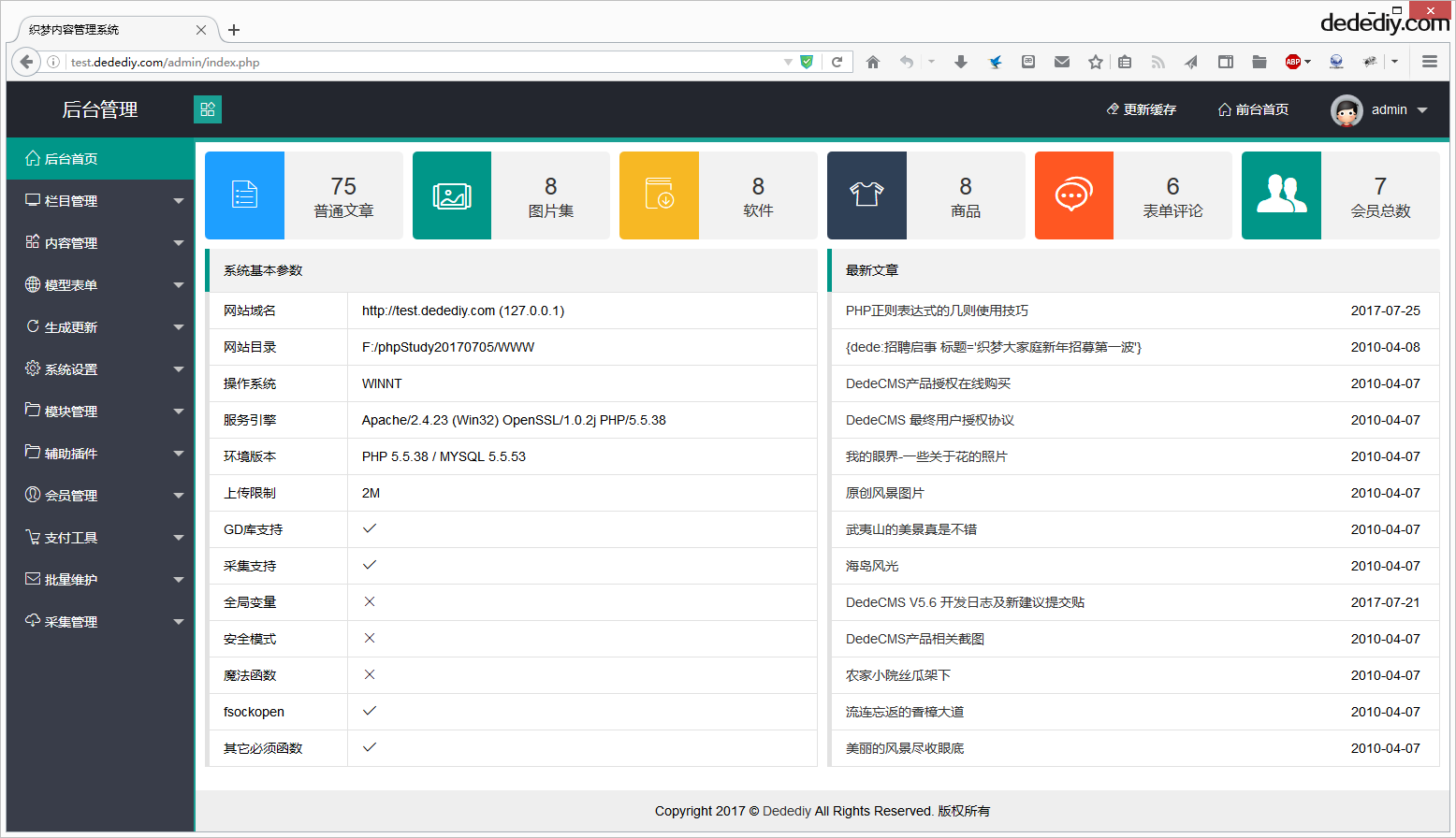1456x838 pixels.
Task: Click the 会员总数 members icon
Action: pyautogui.click(x=1281, y=195)
